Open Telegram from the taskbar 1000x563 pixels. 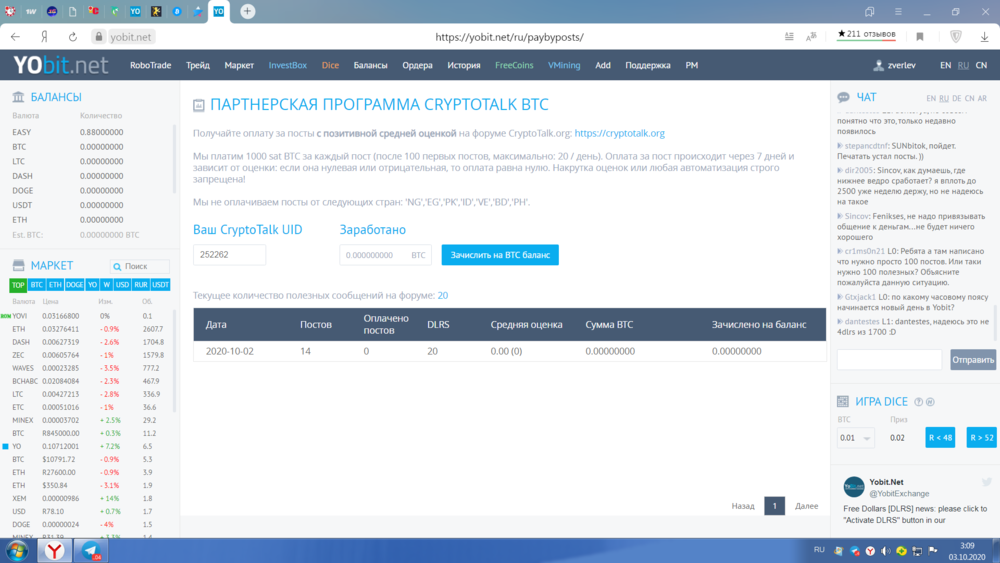(90, 550)
